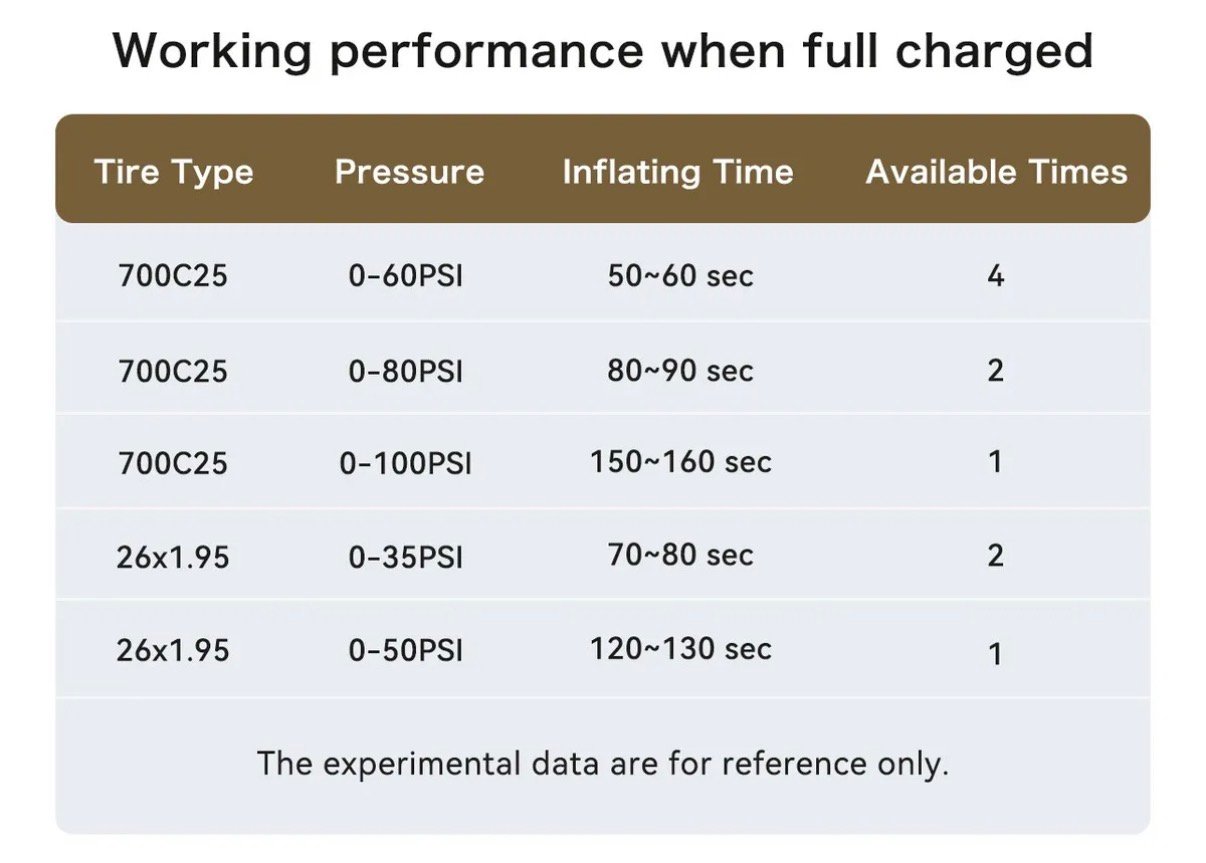Select the available times value 4

pyautogui.click(x=995, y=276)
